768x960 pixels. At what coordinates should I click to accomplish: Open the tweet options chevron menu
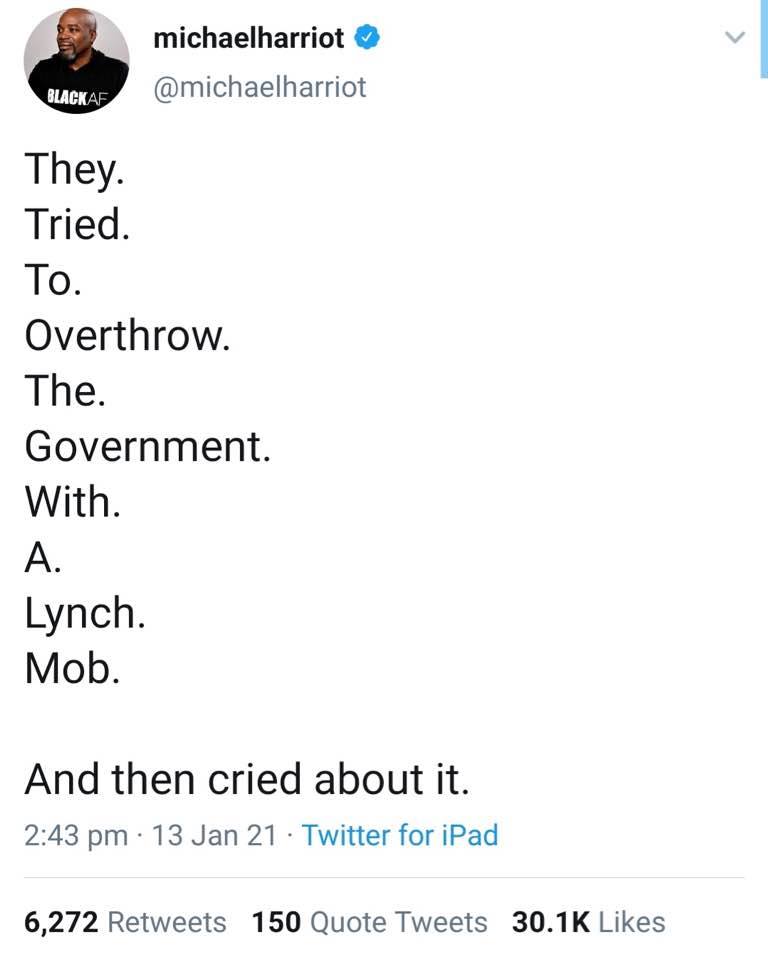pyautogui.click(x=735, y=39)
